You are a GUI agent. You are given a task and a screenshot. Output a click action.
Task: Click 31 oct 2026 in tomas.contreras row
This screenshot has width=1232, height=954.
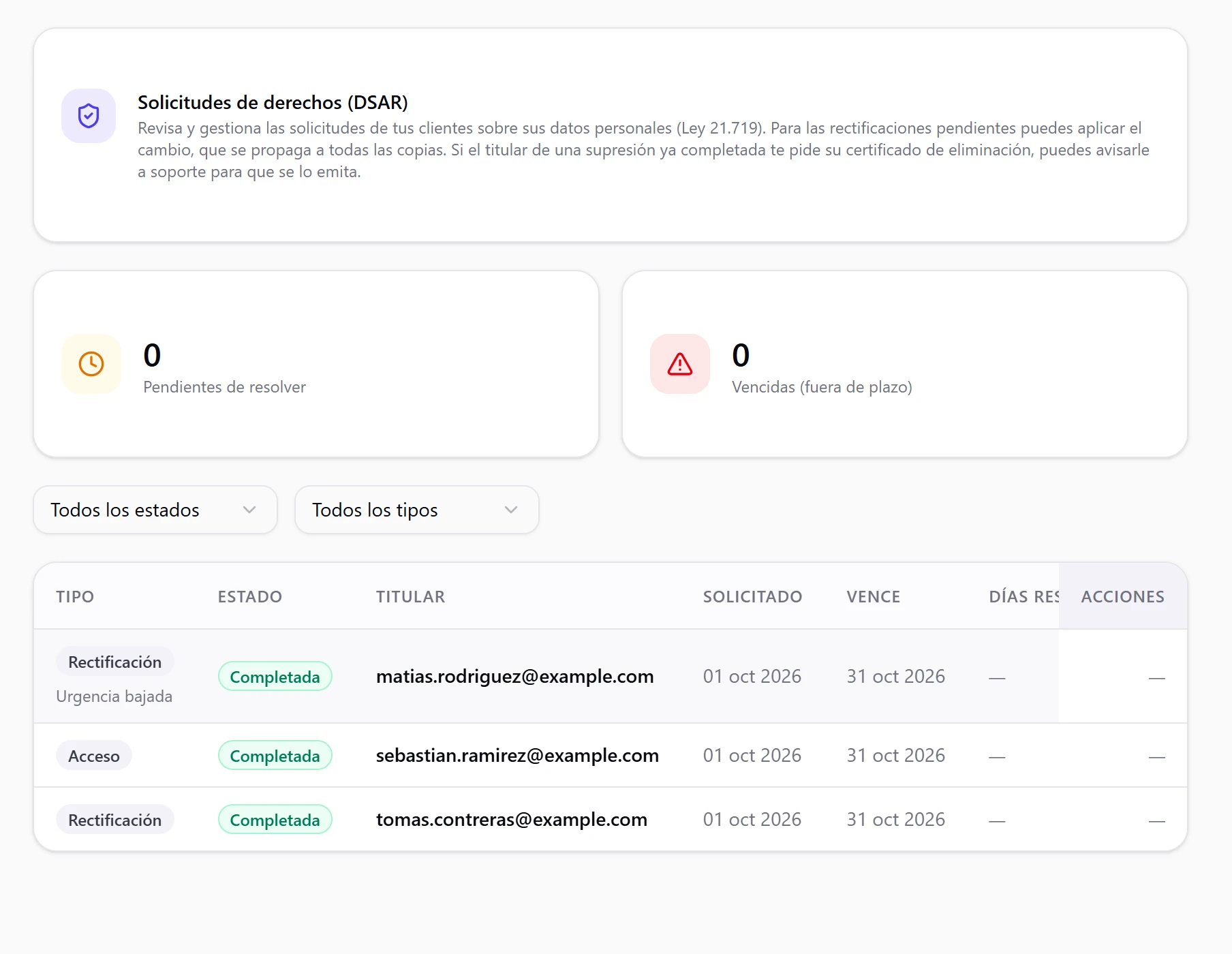896,820
